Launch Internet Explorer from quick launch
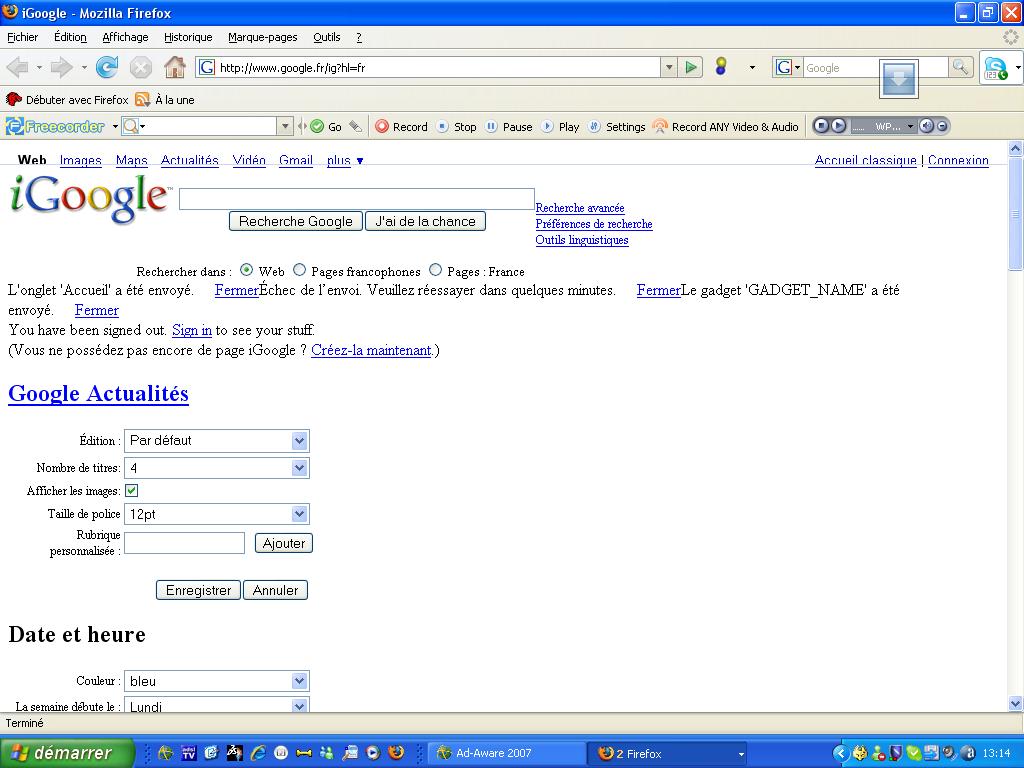The width and height of the screenshot is (1024, 768). click(x=257, y=753)
